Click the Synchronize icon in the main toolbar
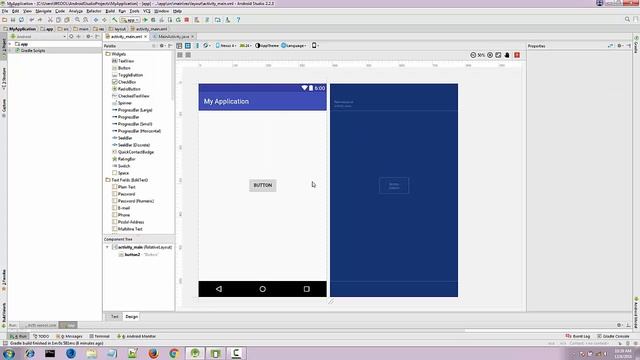Viewport: 640px width, 360px height. tap(21, 20)
